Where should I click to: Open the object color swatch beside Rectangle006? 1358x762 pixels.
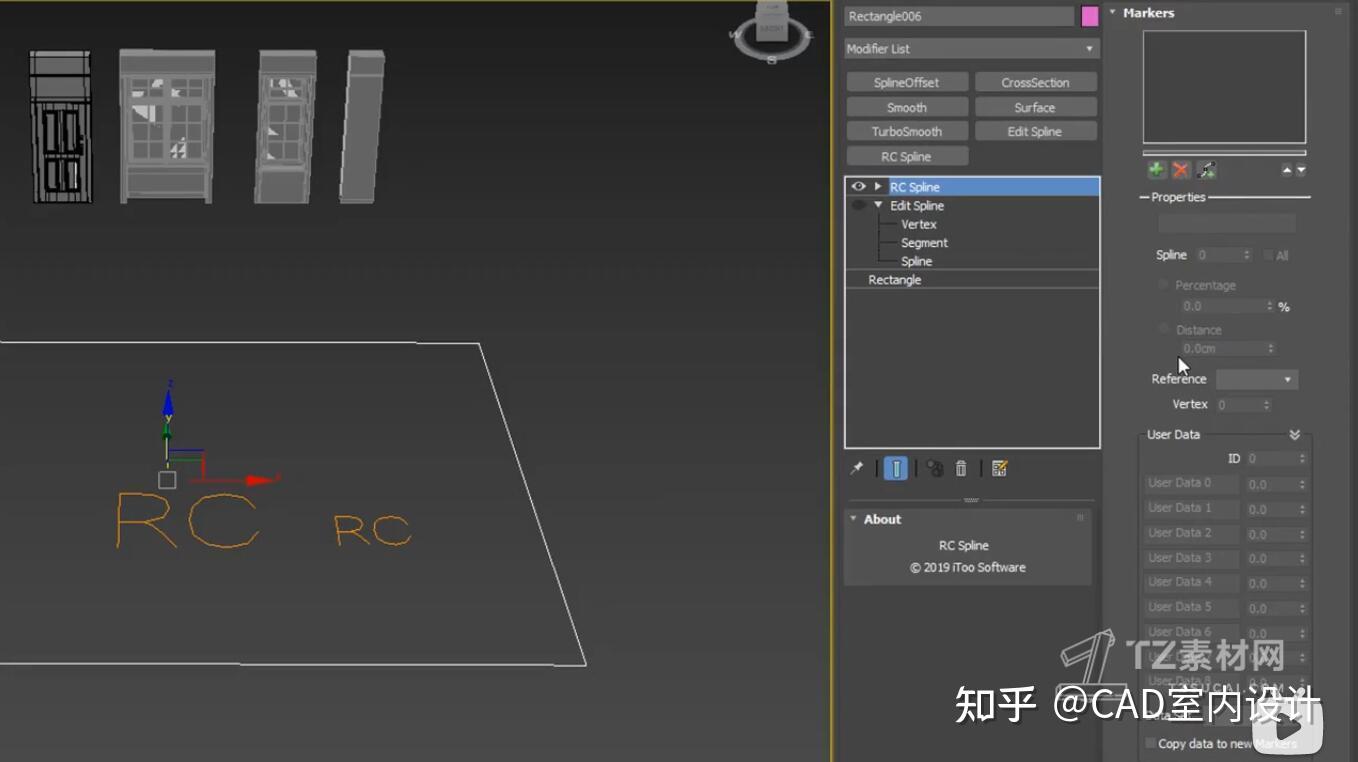pos(1091,16)
